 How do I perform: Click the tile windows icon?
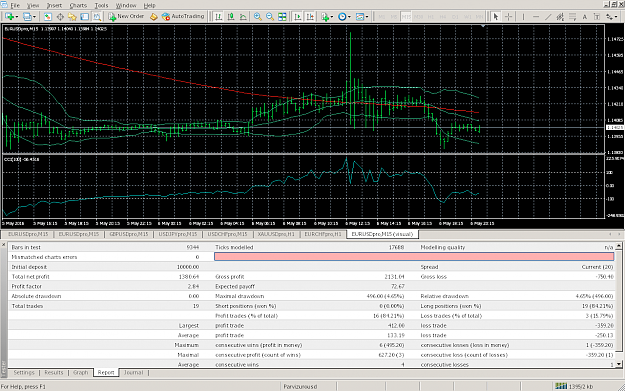coord(282,17)
